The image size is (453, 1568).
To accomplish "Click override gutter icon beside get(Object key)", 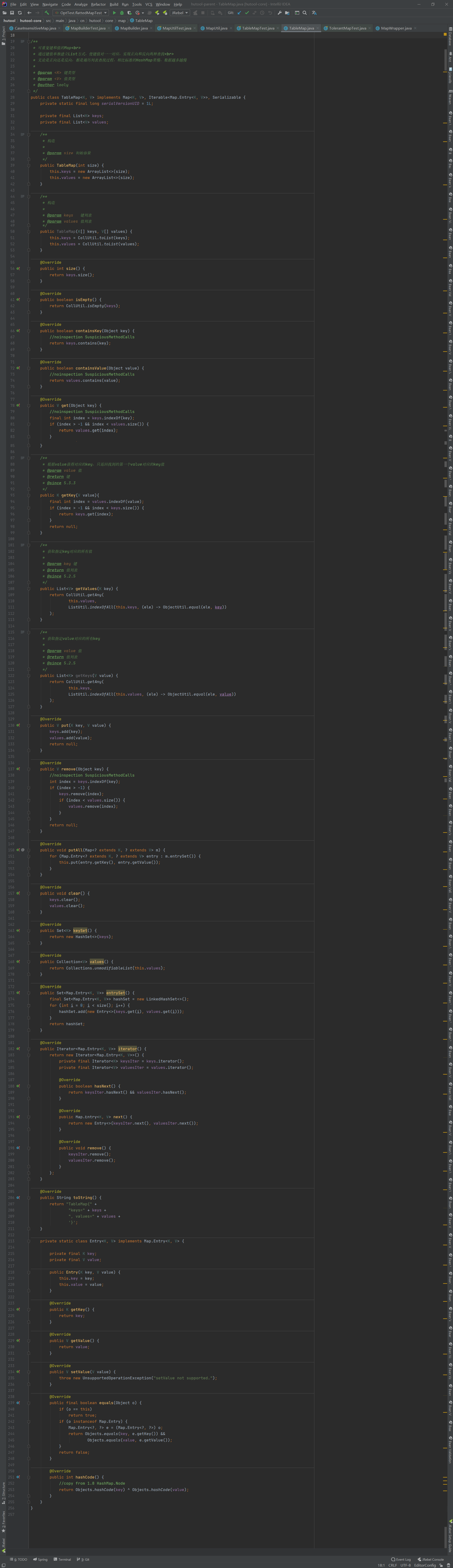I will 18,405.
